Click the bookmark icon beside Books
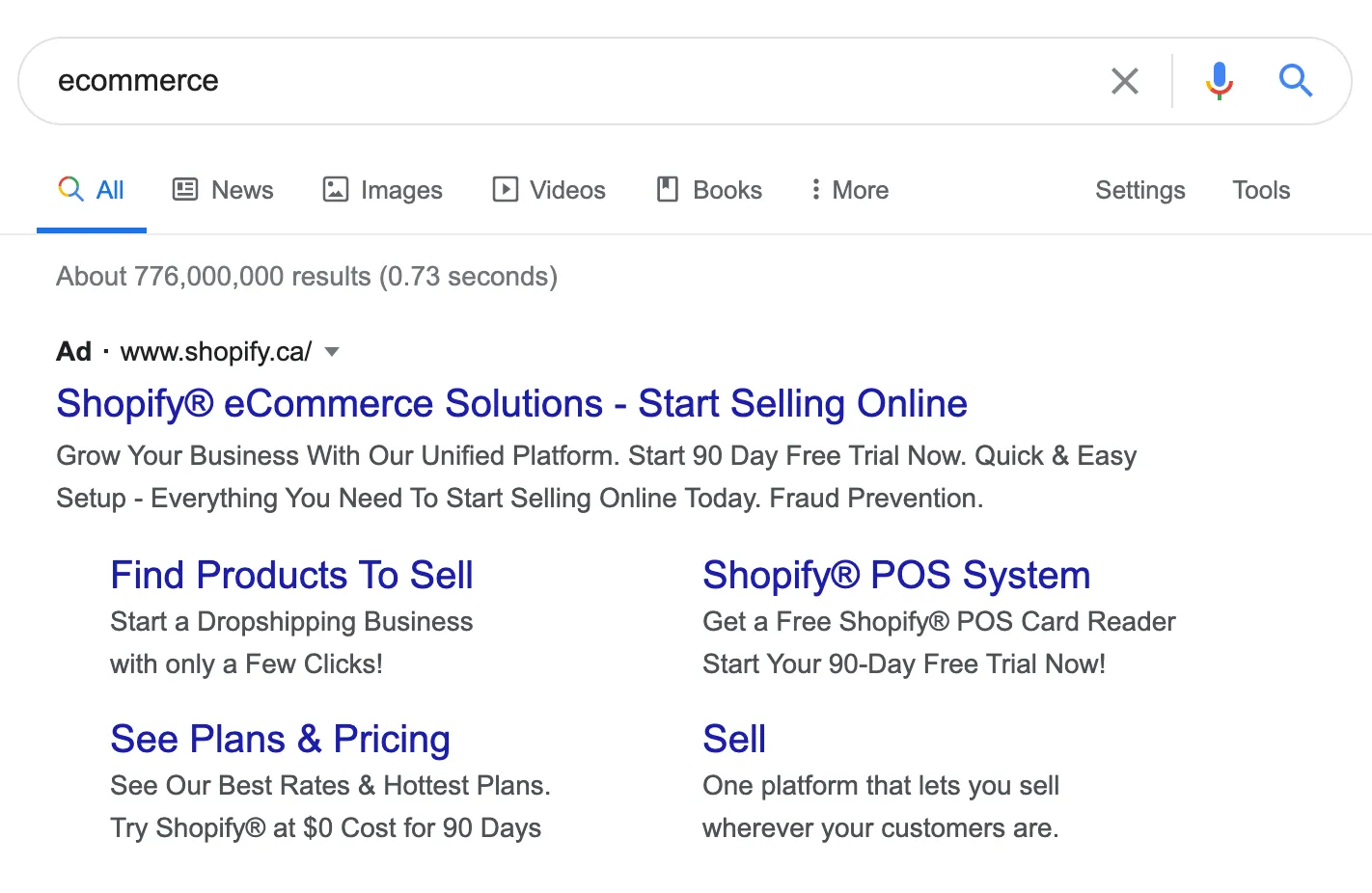The height and width of the screenshot is (893, 1372). click(666, 189)
